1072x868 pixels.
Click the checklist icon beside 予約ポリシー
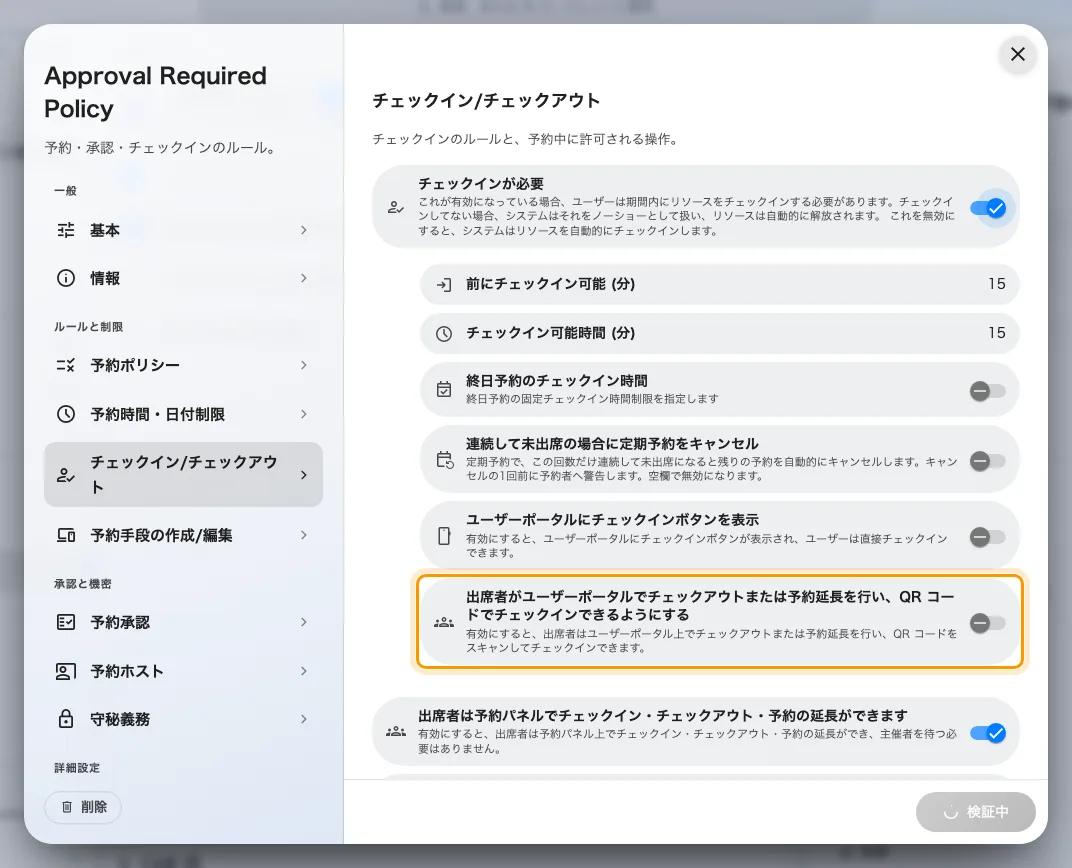click(x=66, y=365)
